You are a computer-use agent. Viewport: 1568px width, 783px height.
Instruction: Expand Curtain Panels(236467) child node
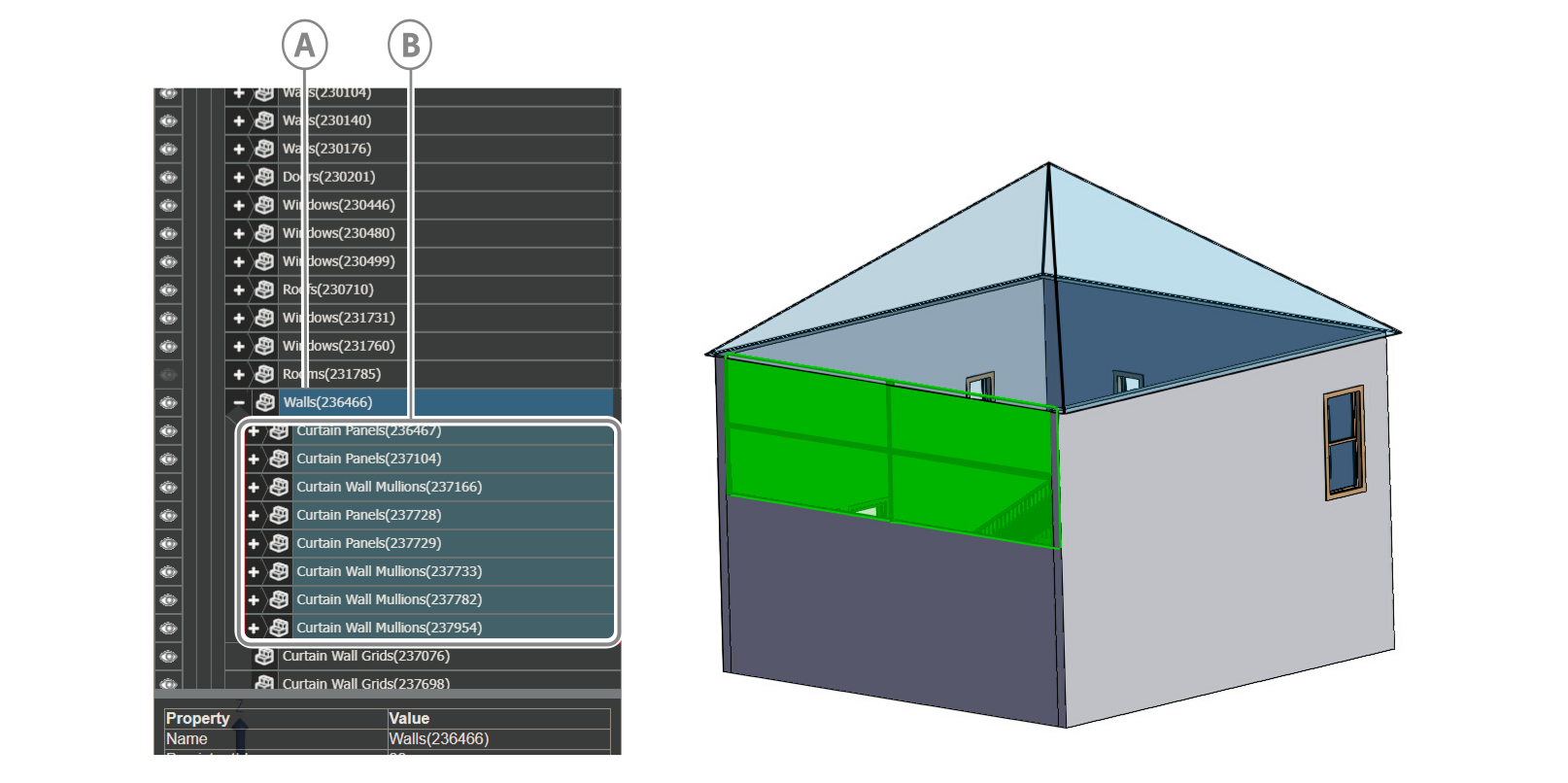(254, 430)
